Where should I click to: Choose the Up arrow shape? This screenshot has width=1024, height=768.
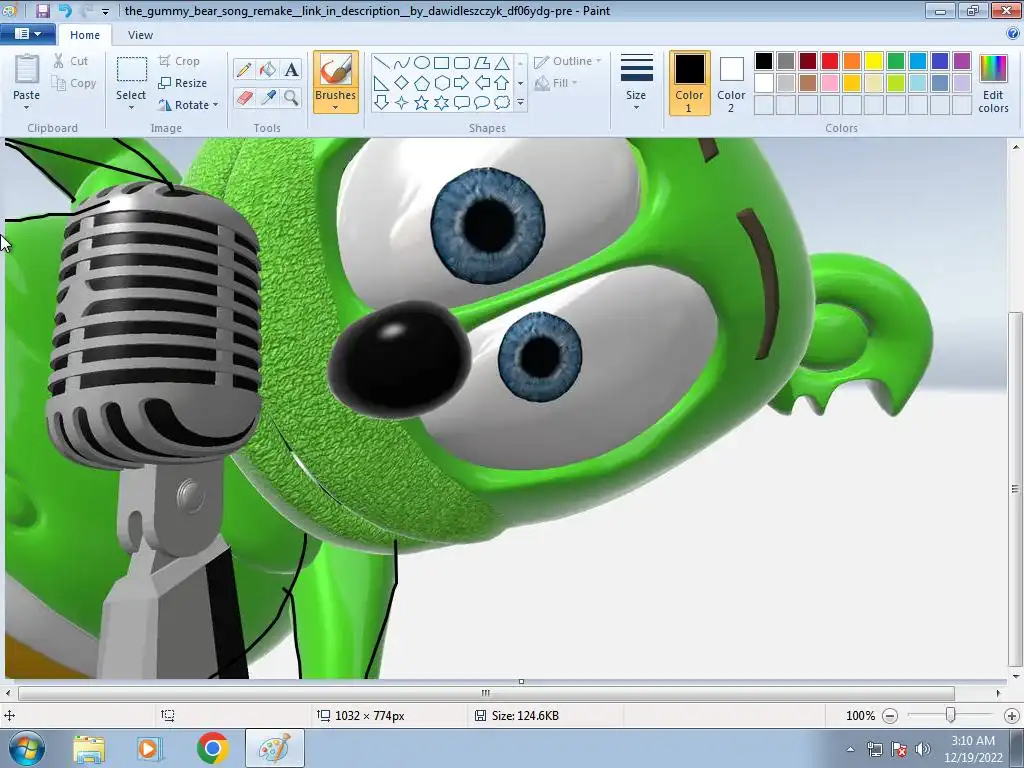[502, 83]
